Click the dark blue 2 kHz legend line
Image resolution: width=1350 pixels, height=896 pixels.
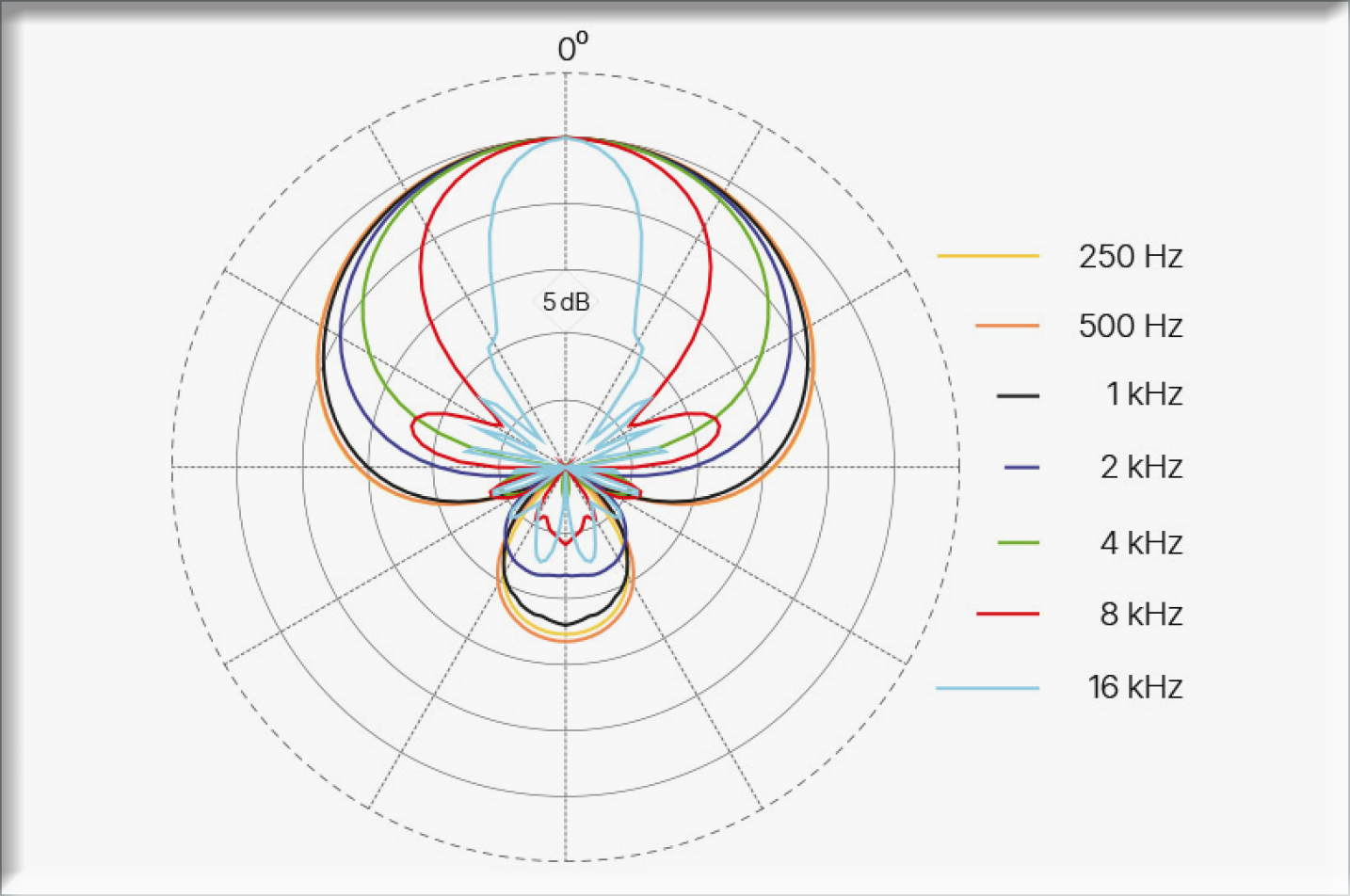[x=1021, y=467]
